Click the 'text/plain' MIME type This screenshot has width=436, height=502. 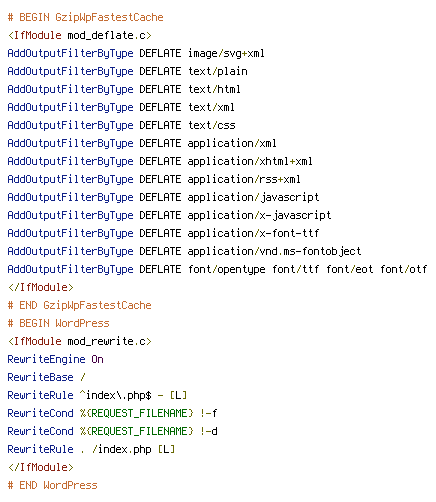[x=218, y=71]
